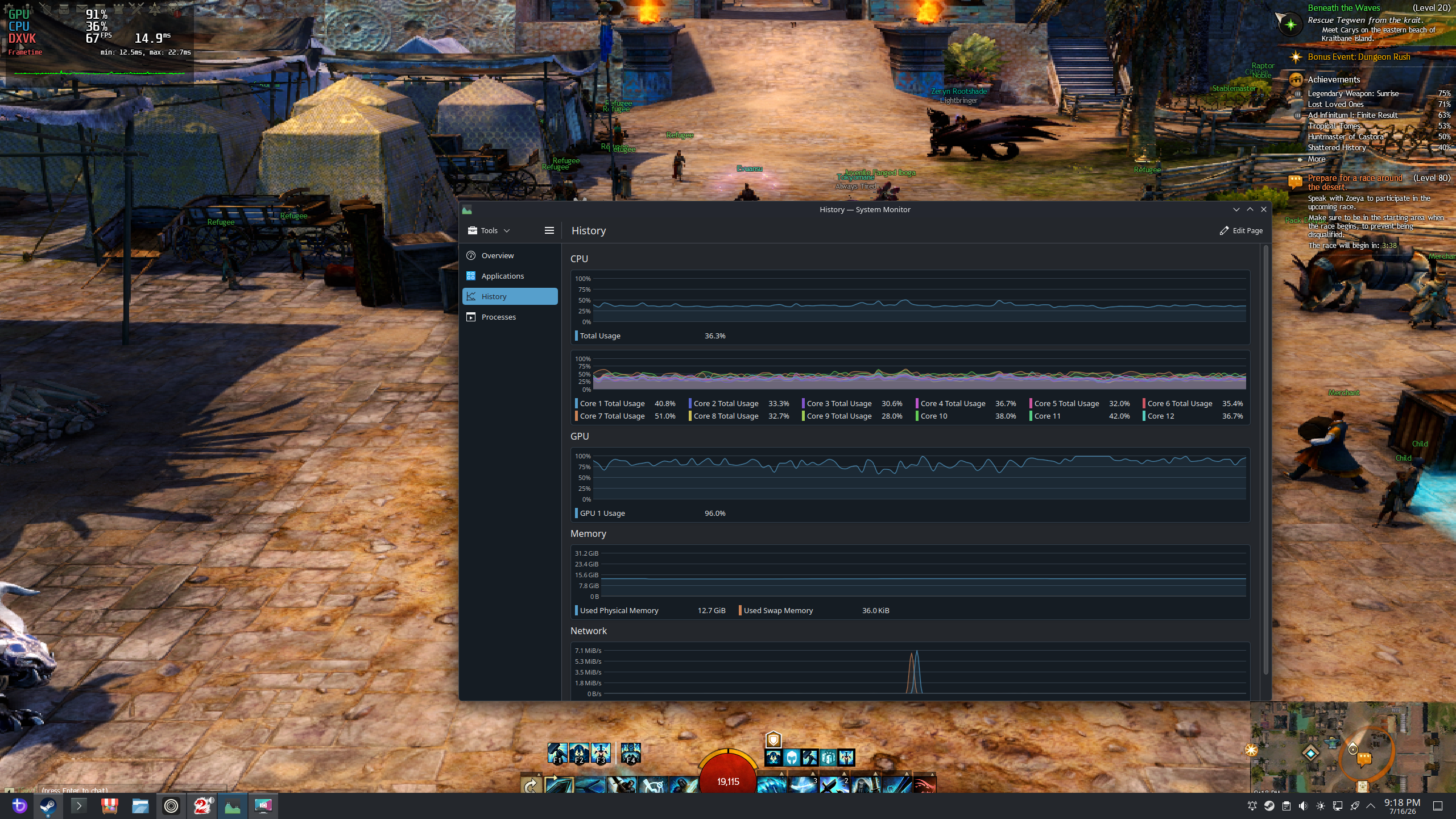Select Processes in the System Monitor sidebar
Screen dimensions: 1456x819
coord(510,317)
